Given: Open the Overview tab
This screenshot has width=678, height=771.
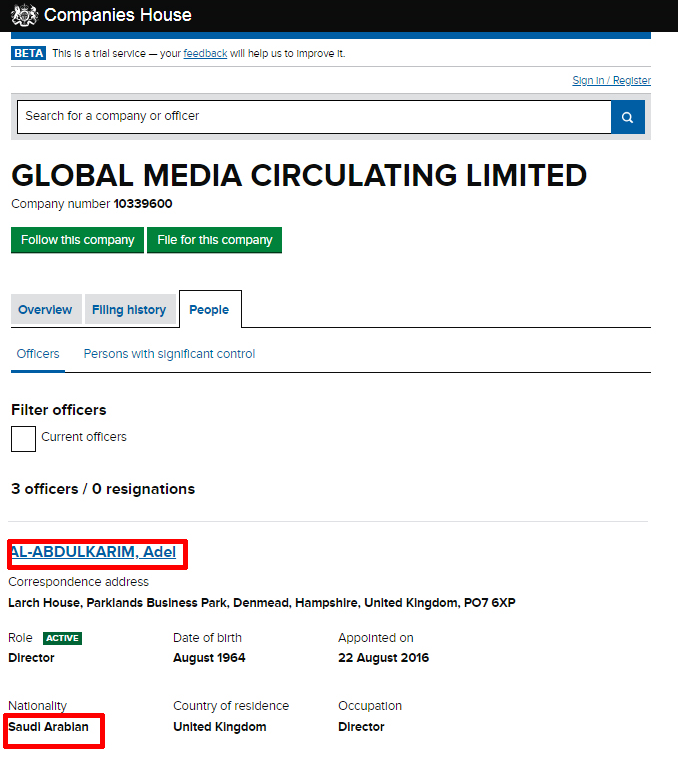Looking at the screenshot, I should 45,310.
